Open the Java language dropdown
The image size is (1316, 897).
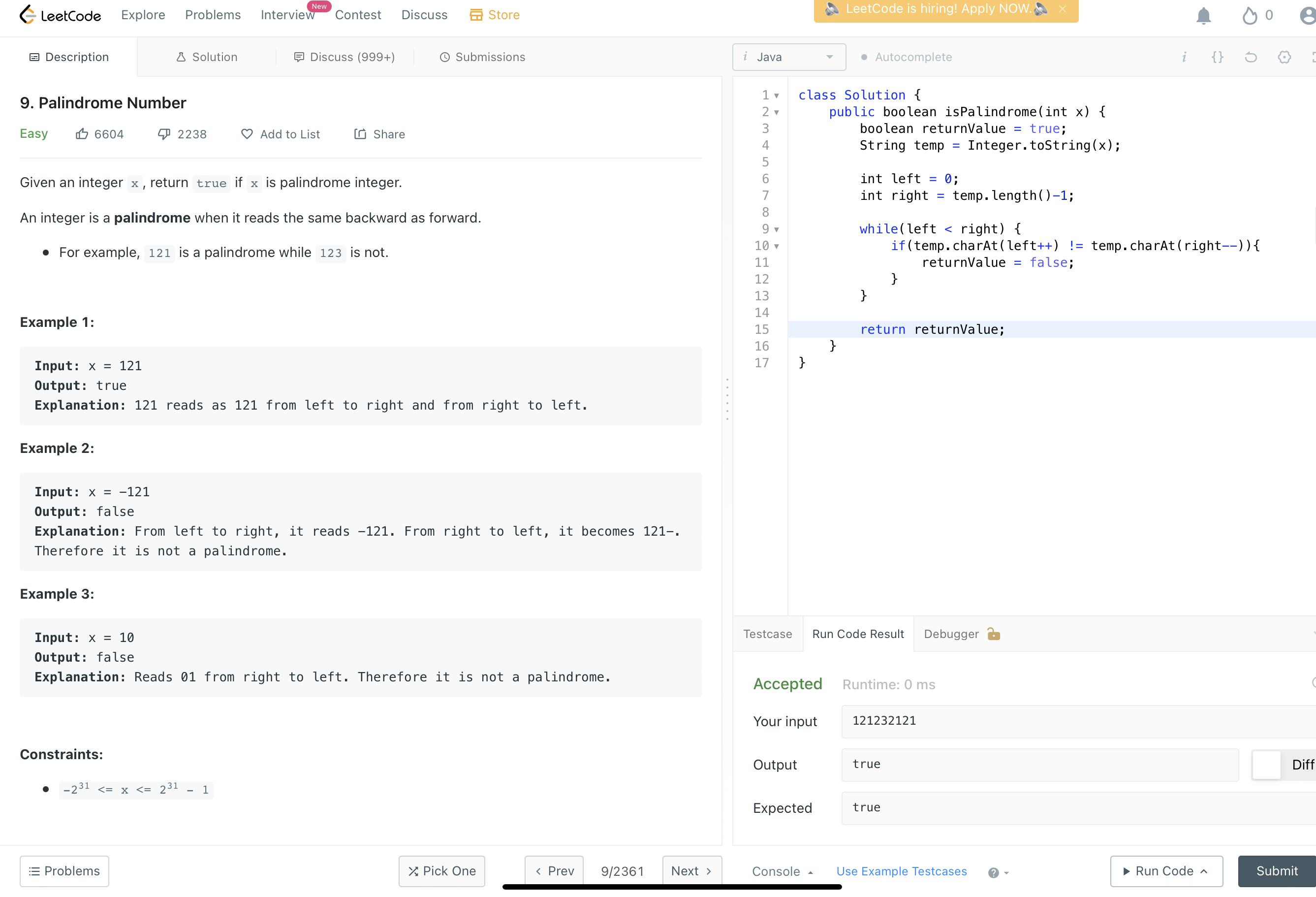[789, 57]
